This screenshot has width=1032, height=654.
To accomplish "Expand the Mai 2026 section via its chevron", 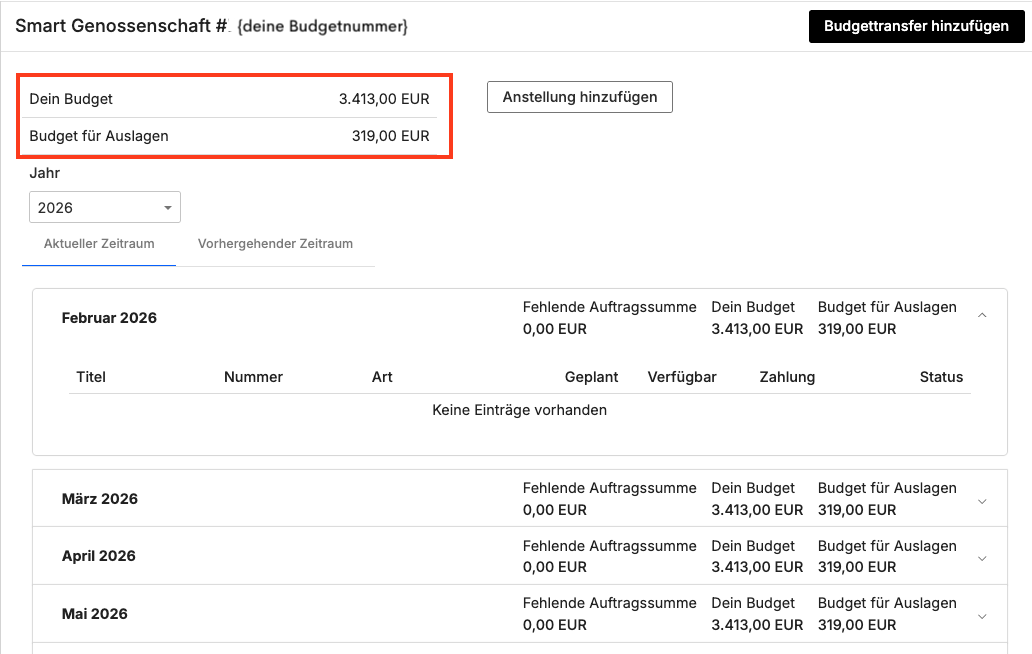I will [981, 613].
